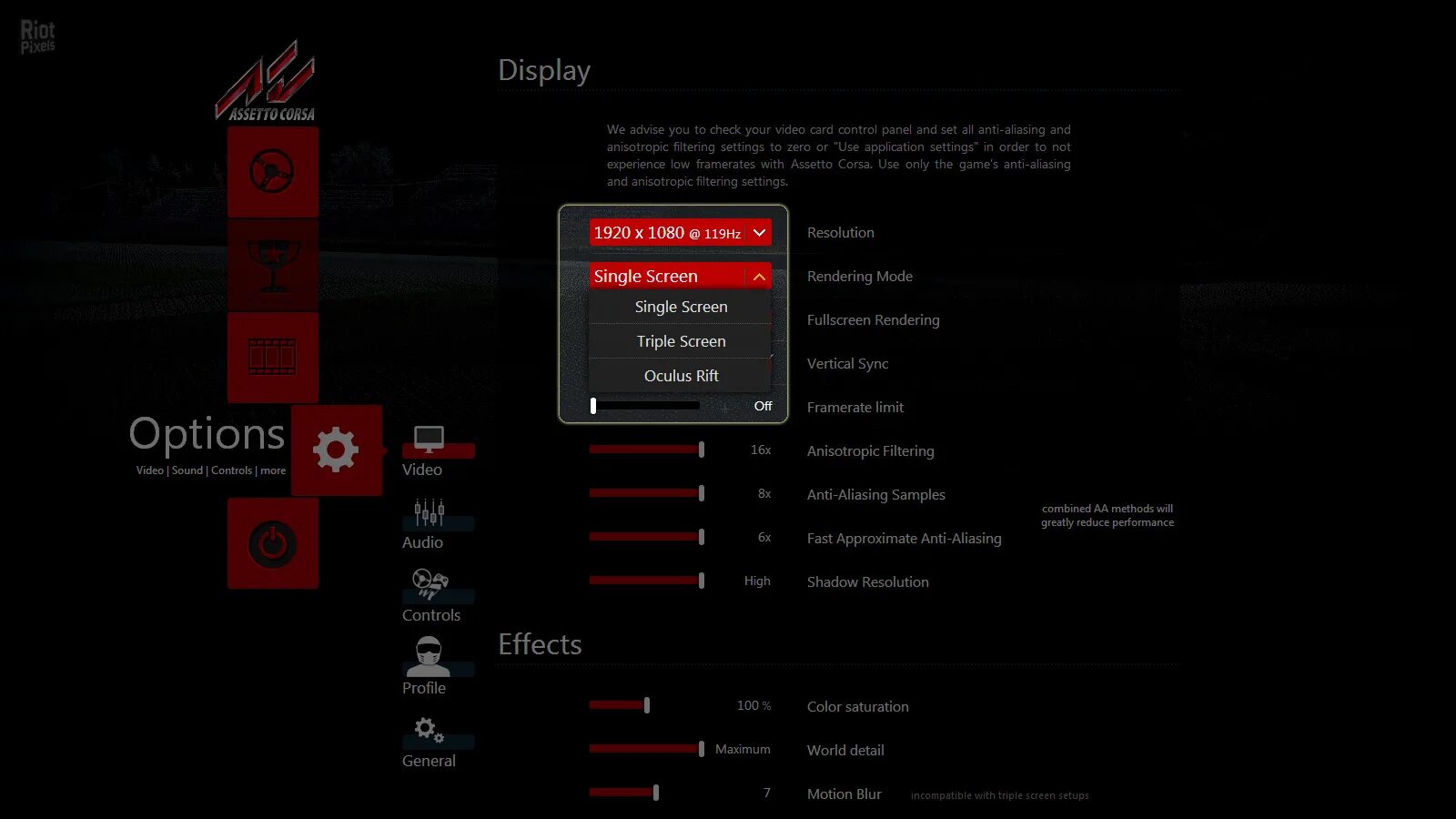Adjust the World detail slider
Viewport: 1456px width, 819px height.
(646, 749)
